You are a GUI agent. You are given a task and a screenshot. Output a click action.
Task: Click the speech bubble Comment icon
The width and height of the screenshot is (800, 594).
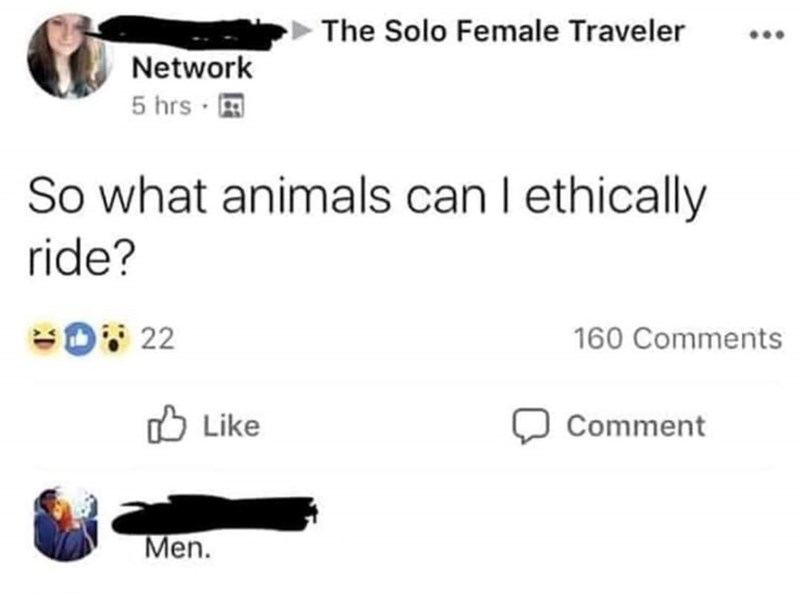[x=527, y=426]
